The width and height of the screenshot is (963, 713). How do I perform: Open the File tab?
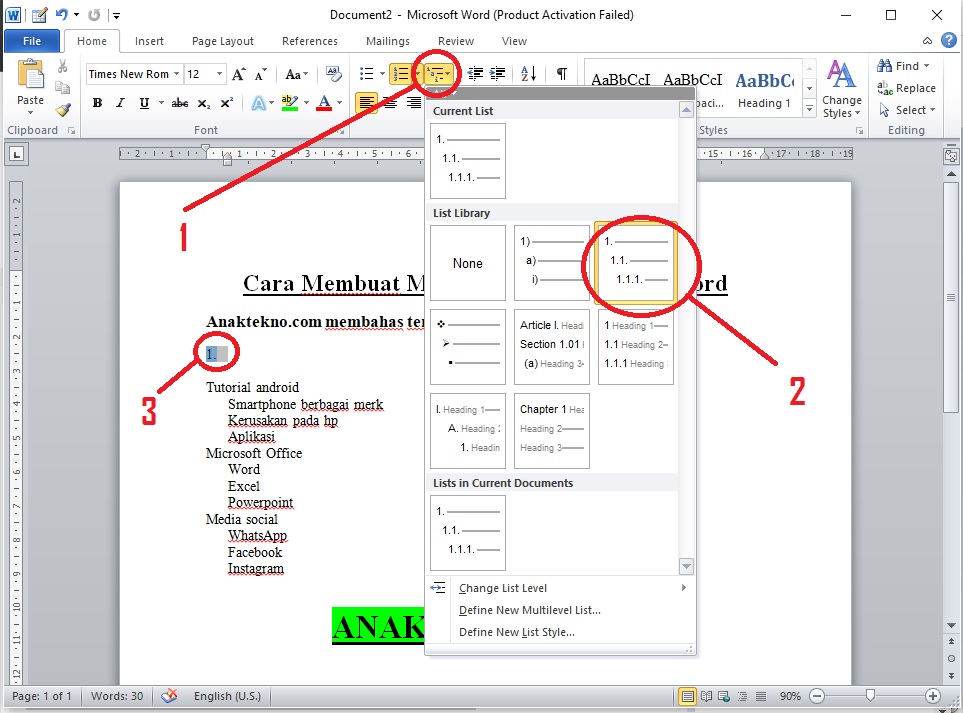pyautogui.click(x=32, y=41)
